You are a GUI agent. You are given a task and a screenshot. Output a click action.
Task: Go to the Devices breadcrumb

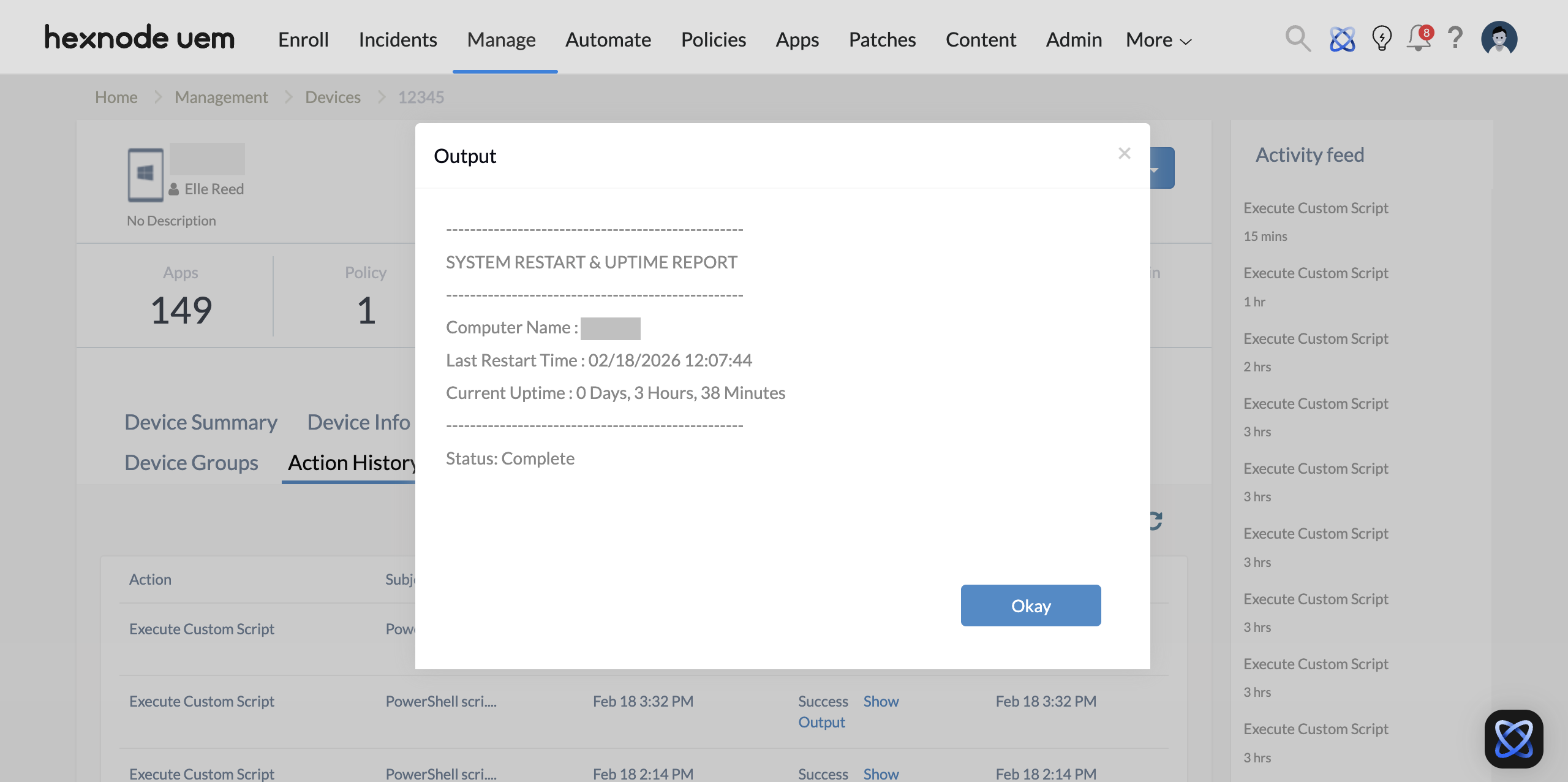[333, 97]
